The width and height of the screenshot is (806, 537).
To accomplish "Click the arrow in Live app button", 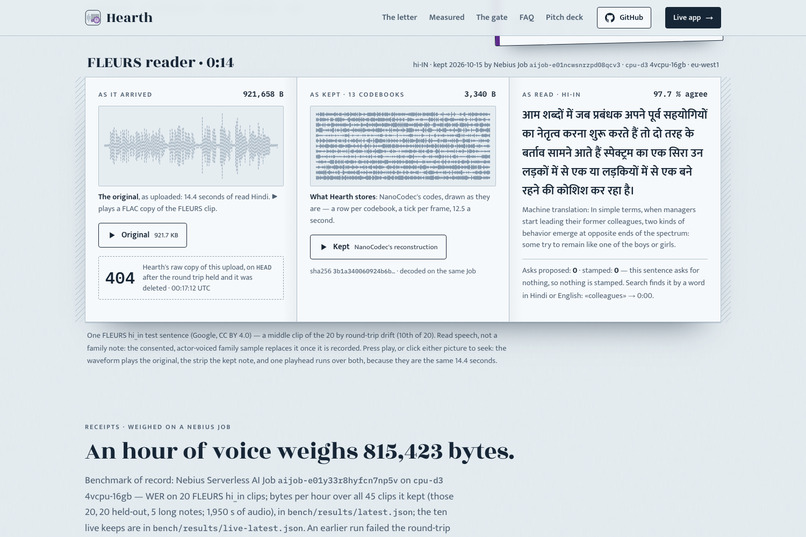I will pos(709,18).
